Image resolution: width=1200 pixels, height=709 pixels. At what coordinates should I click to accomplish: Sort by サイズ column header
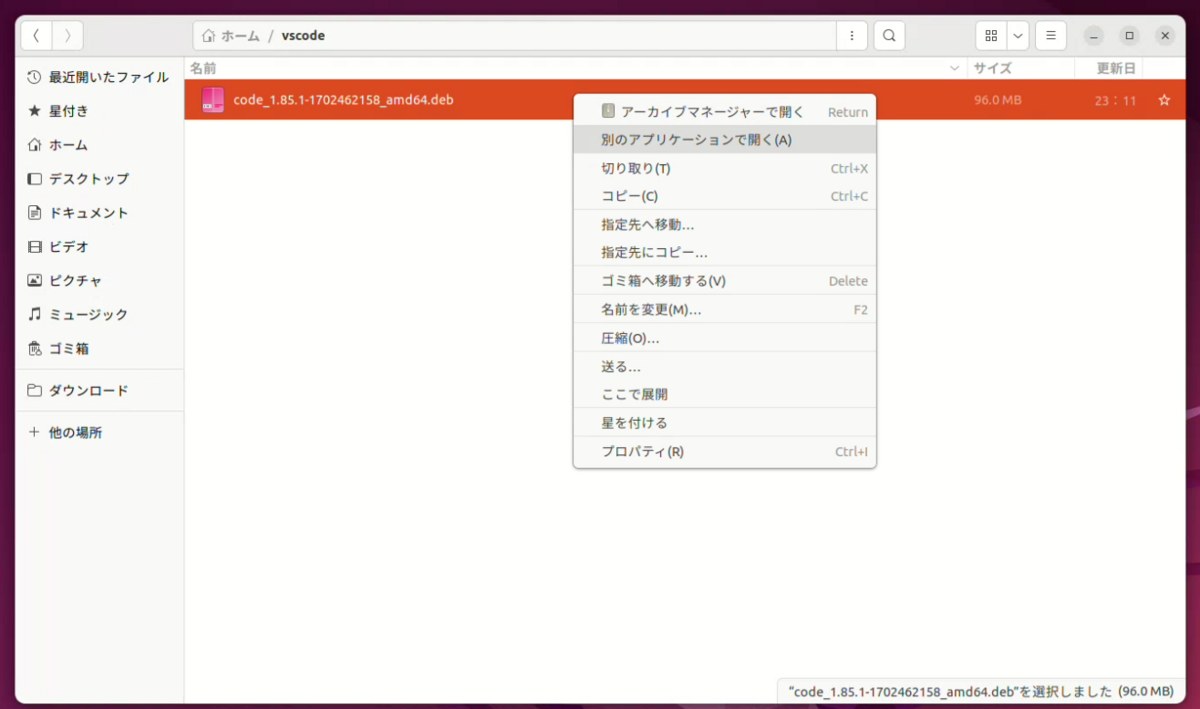tap(1020, 68)
